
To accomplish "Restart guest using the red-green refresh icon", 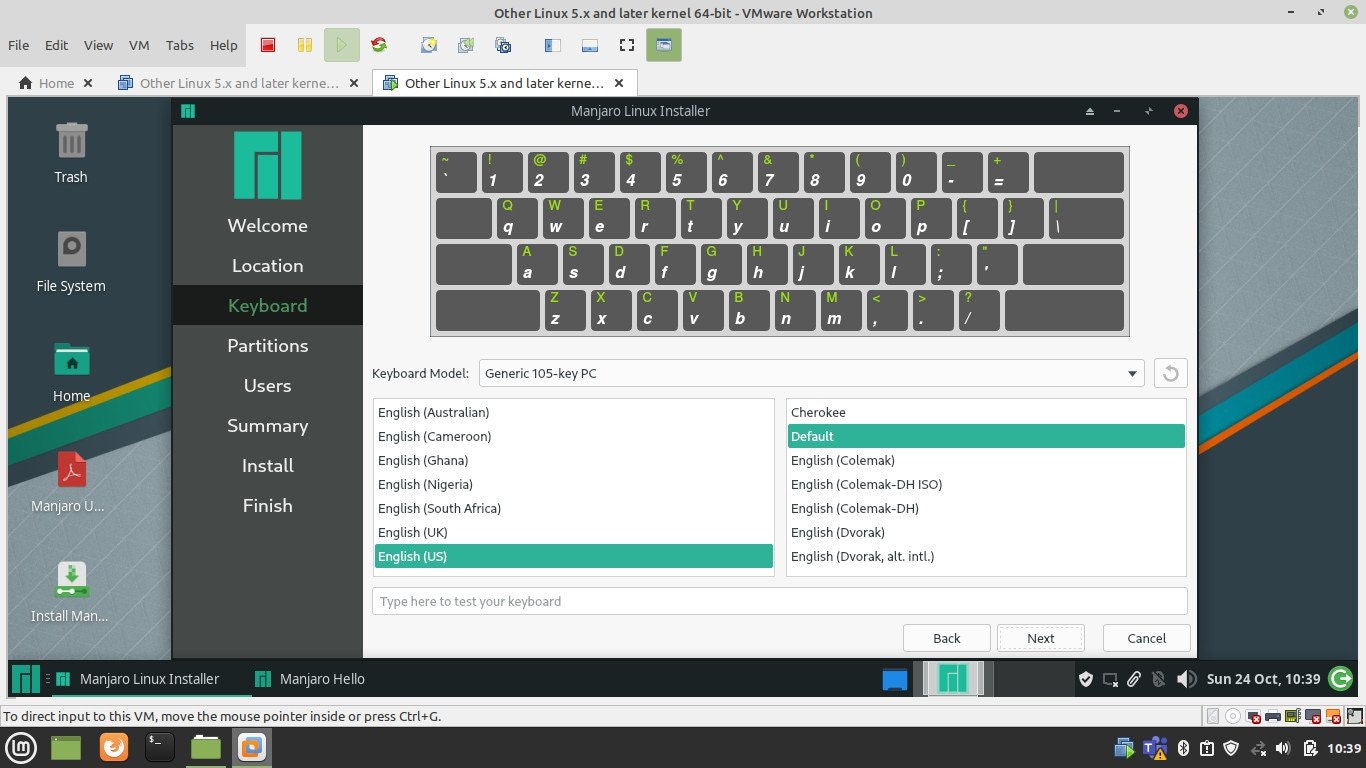I will click(x=378, y=45).
